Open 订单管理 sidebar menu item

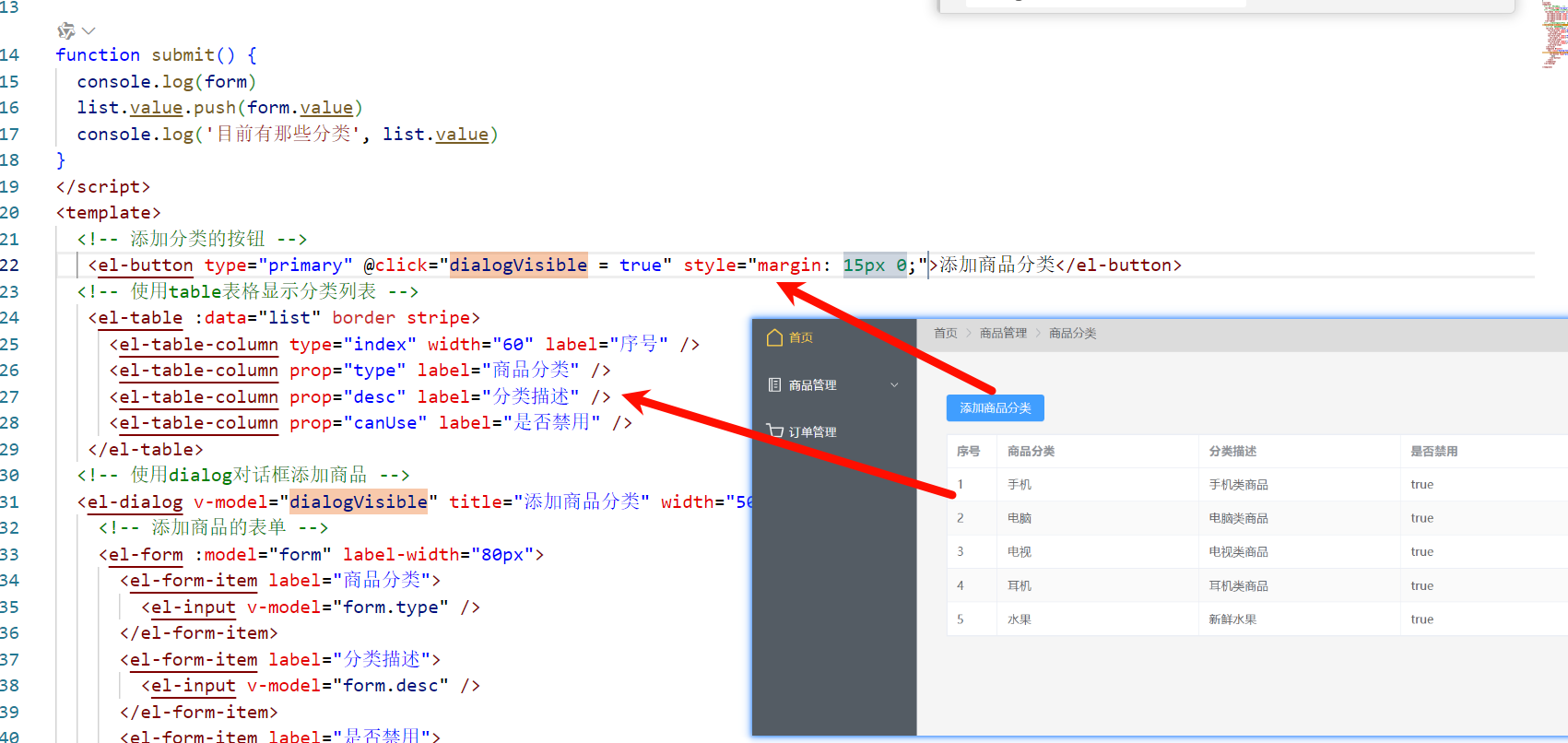click(834, 431)
